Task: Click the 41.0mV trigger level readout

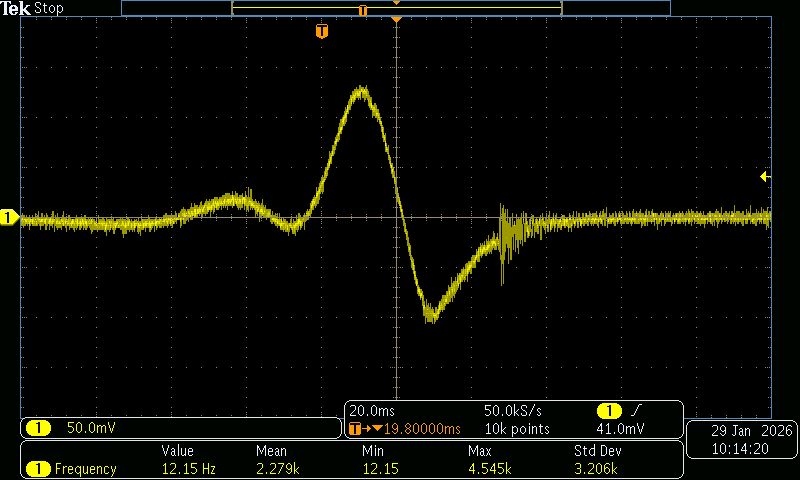Action: (x=620, y=429)
